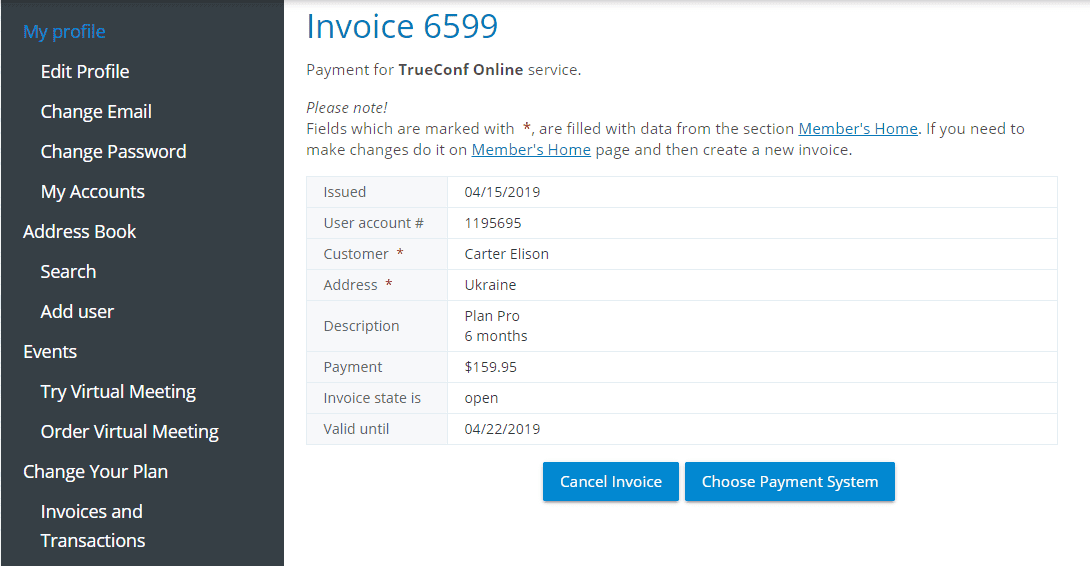Click the Description row label

click(x=361, y=326)
